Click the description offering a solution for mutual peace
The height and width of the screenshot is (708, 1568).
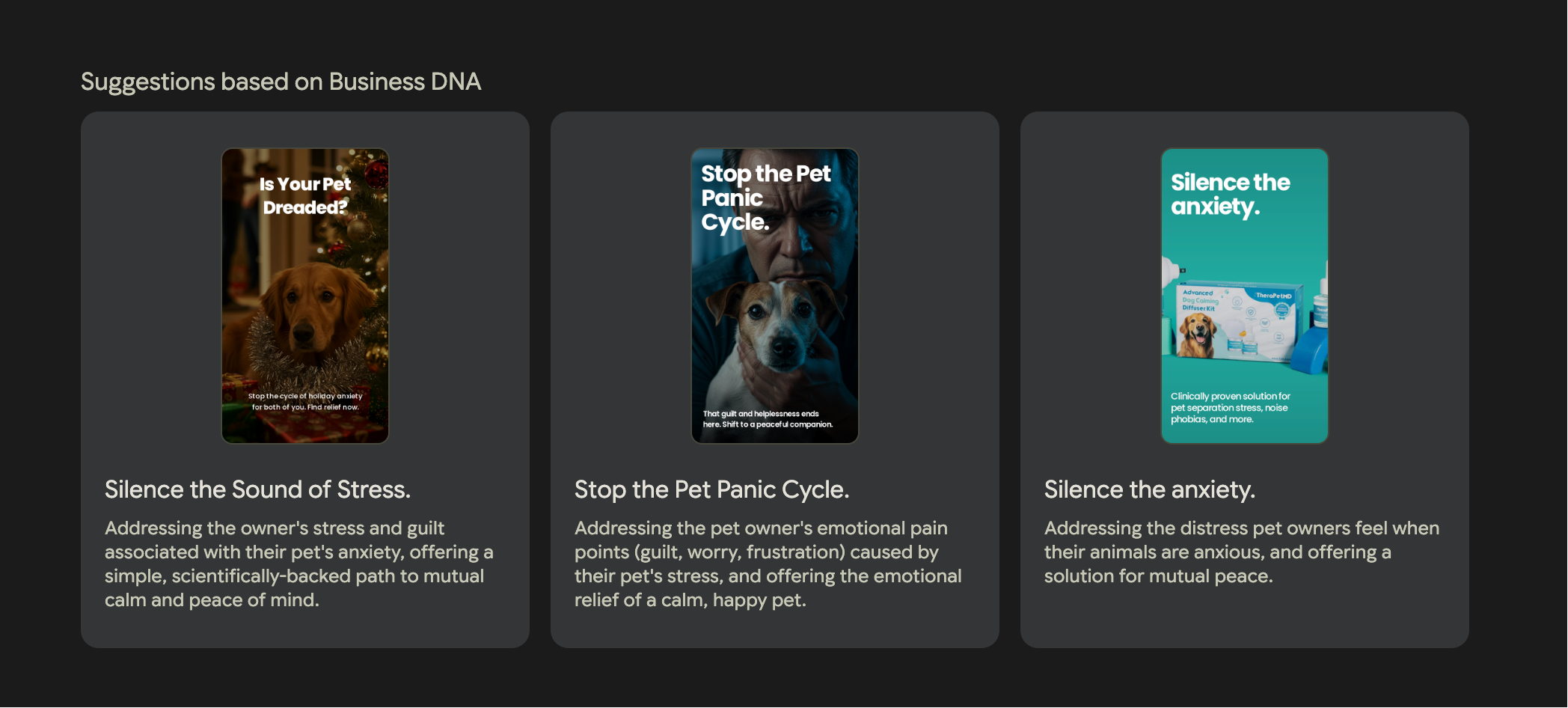[x=1241, y=552]
